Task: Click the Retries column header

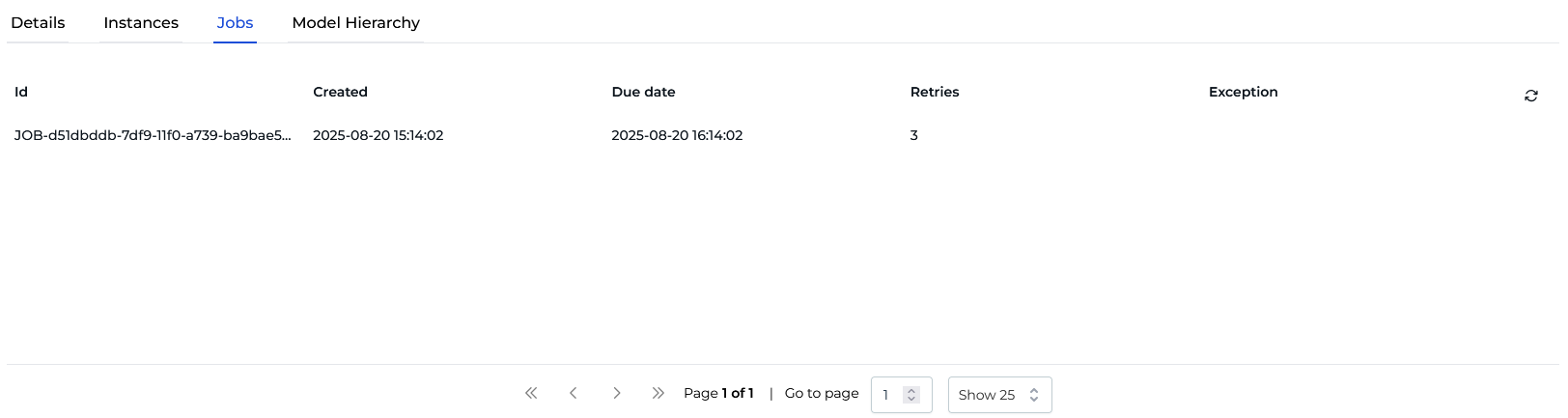Action: point(935,92)
